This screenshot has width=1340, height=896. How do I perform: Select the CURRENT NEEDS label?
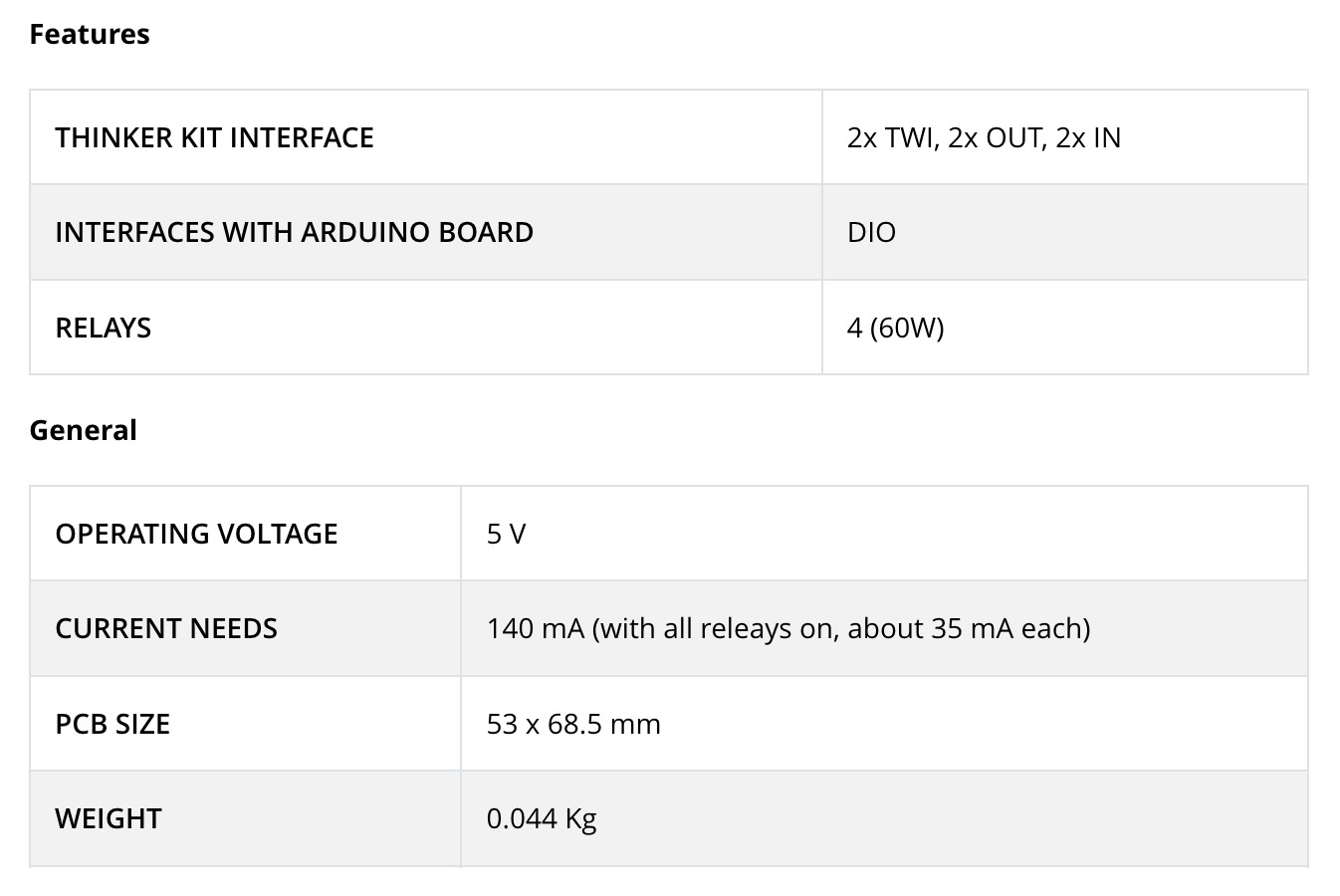(x=166, y=628)
